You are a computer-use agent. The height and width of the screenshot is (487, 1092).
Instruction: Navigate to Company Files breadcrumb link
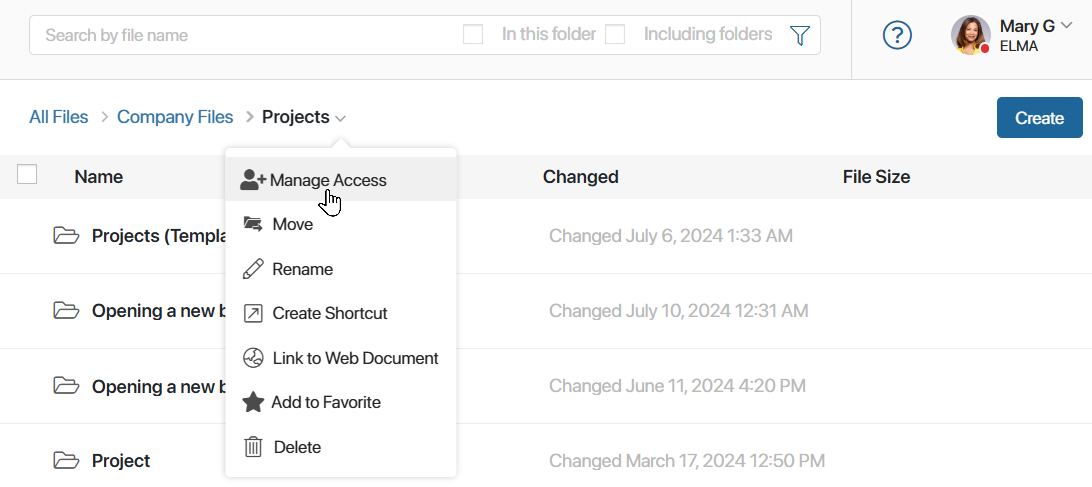(175, 117)
